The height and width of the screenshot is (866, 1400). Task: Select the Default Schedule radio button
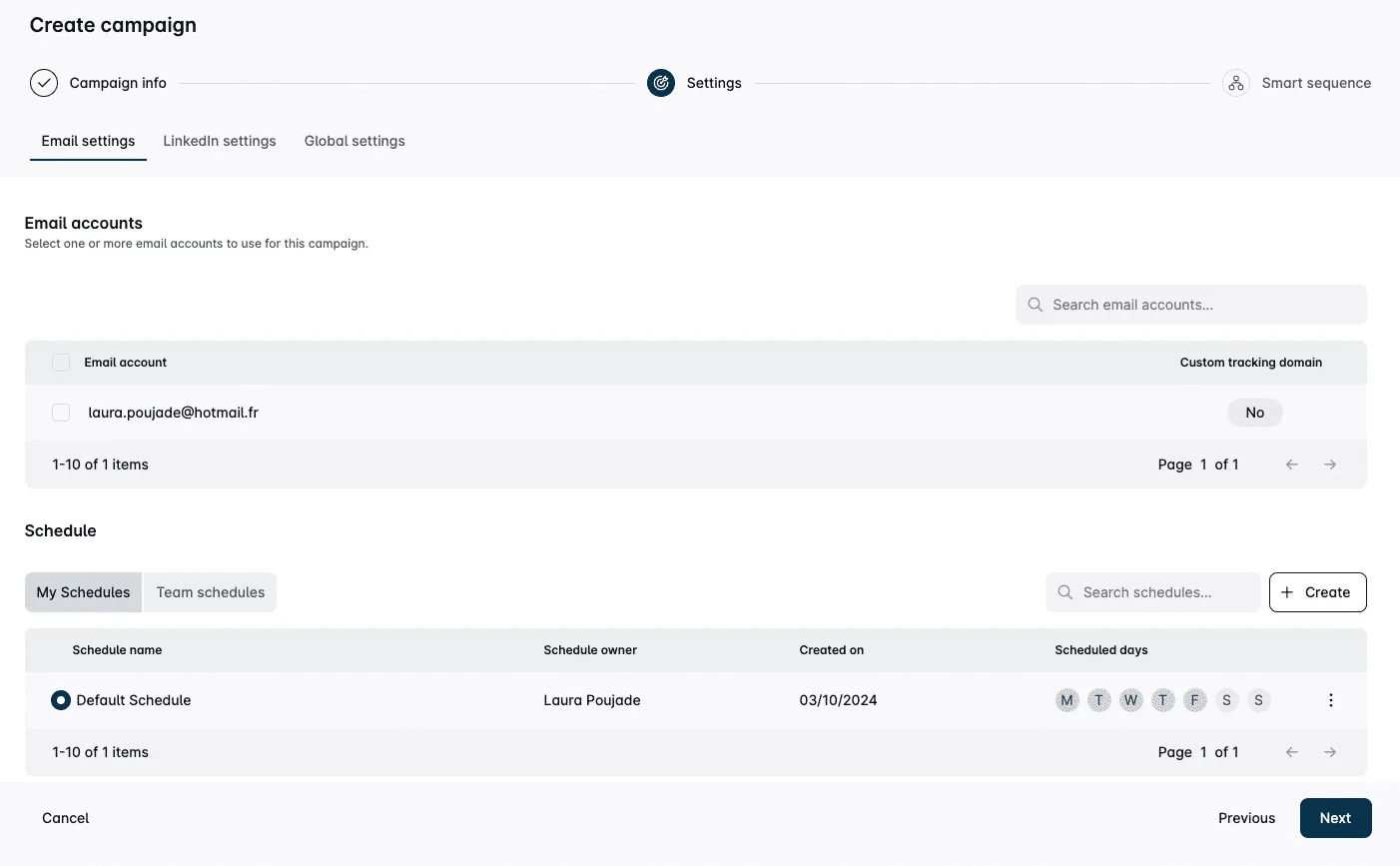(x=61, y=700)
